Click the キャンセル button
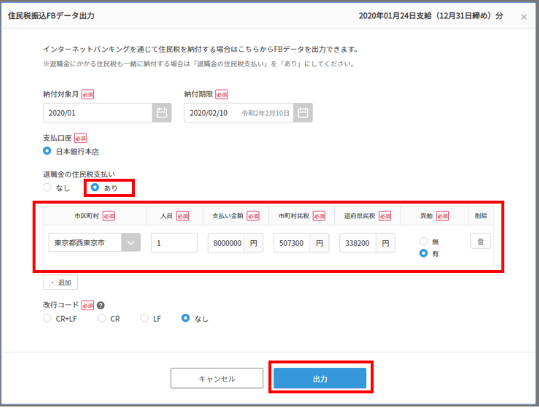 (x=217, y=378)
